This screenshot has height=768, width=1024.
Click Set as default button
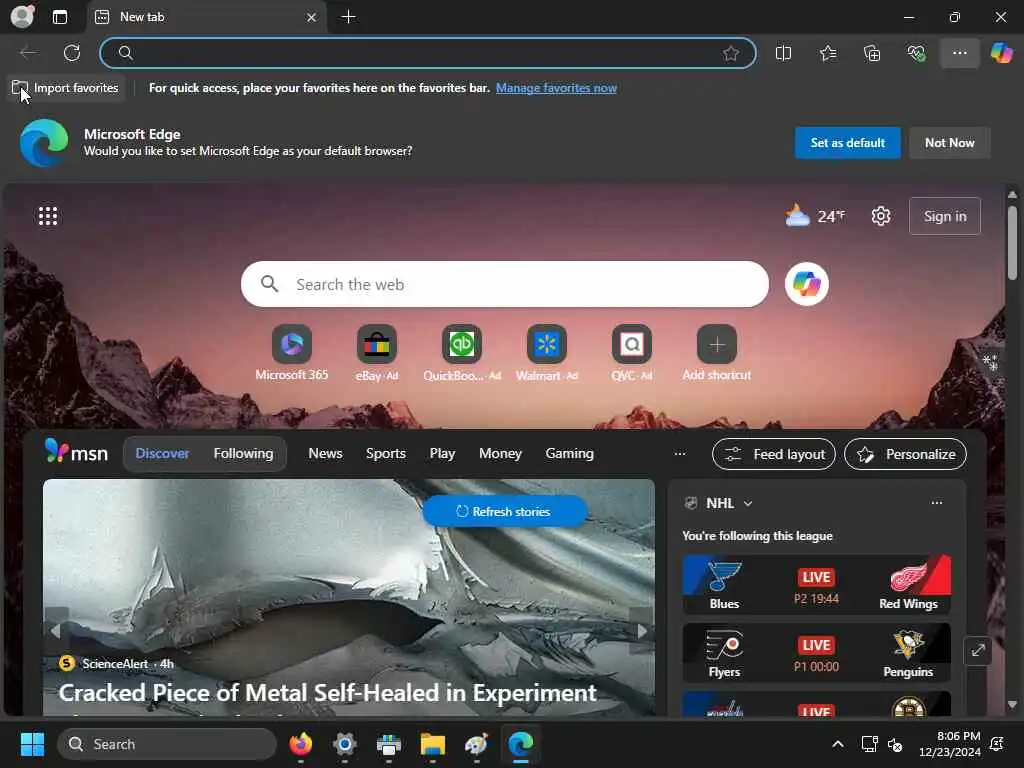pos(847,142)
